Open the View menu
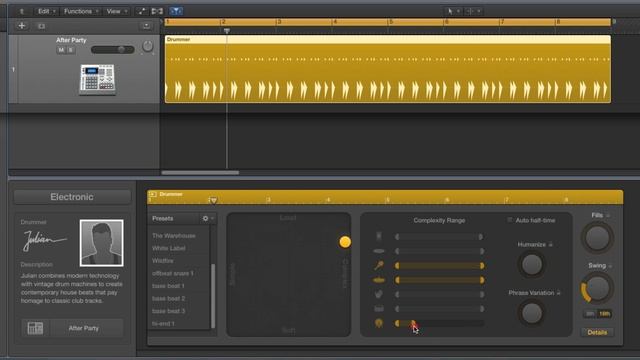Screen dimensions: 640x360 pyautogui.click(x=116, y=11)
